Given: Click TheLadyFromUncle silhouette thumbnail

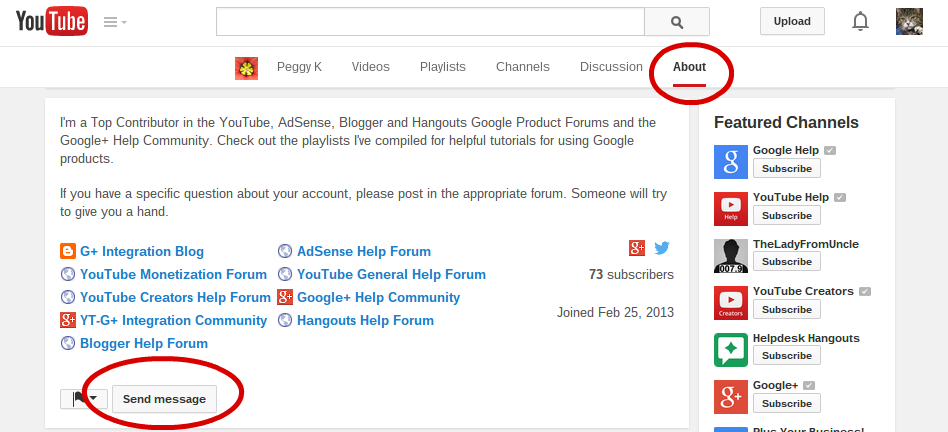Looking at the screenshot, I should pos(731,256).
